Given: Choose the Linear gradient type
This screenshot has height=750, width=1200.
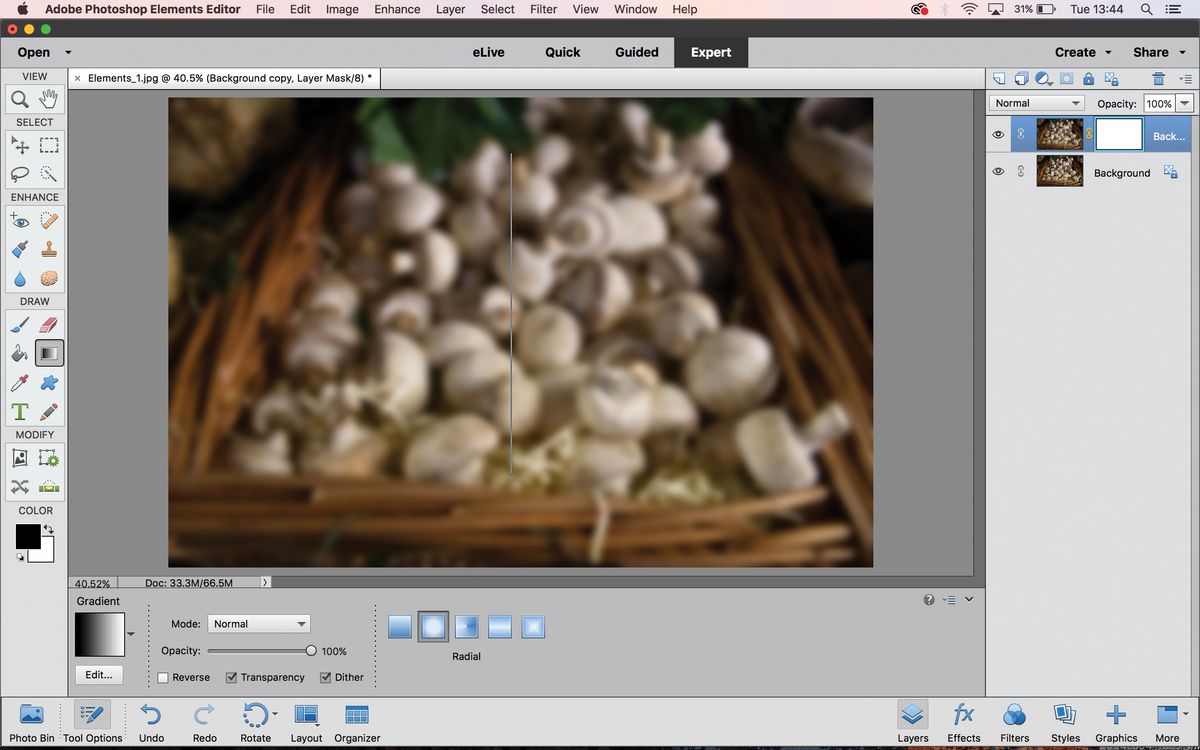Looking at the screenshot, I should click(400, 627).
